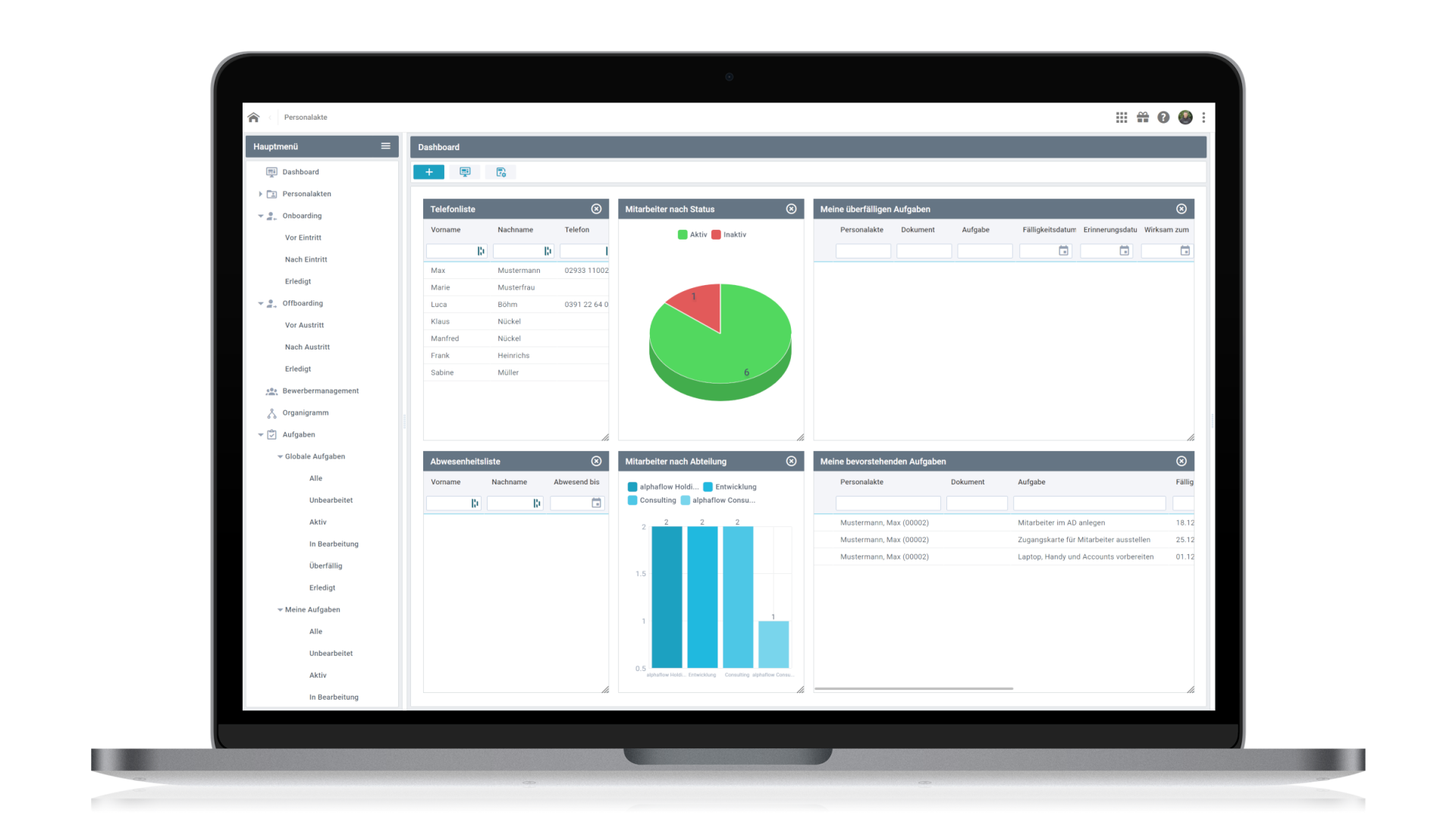
Task: Open Bewerbermanagement from the sidebar
Action: click(320, 390)
